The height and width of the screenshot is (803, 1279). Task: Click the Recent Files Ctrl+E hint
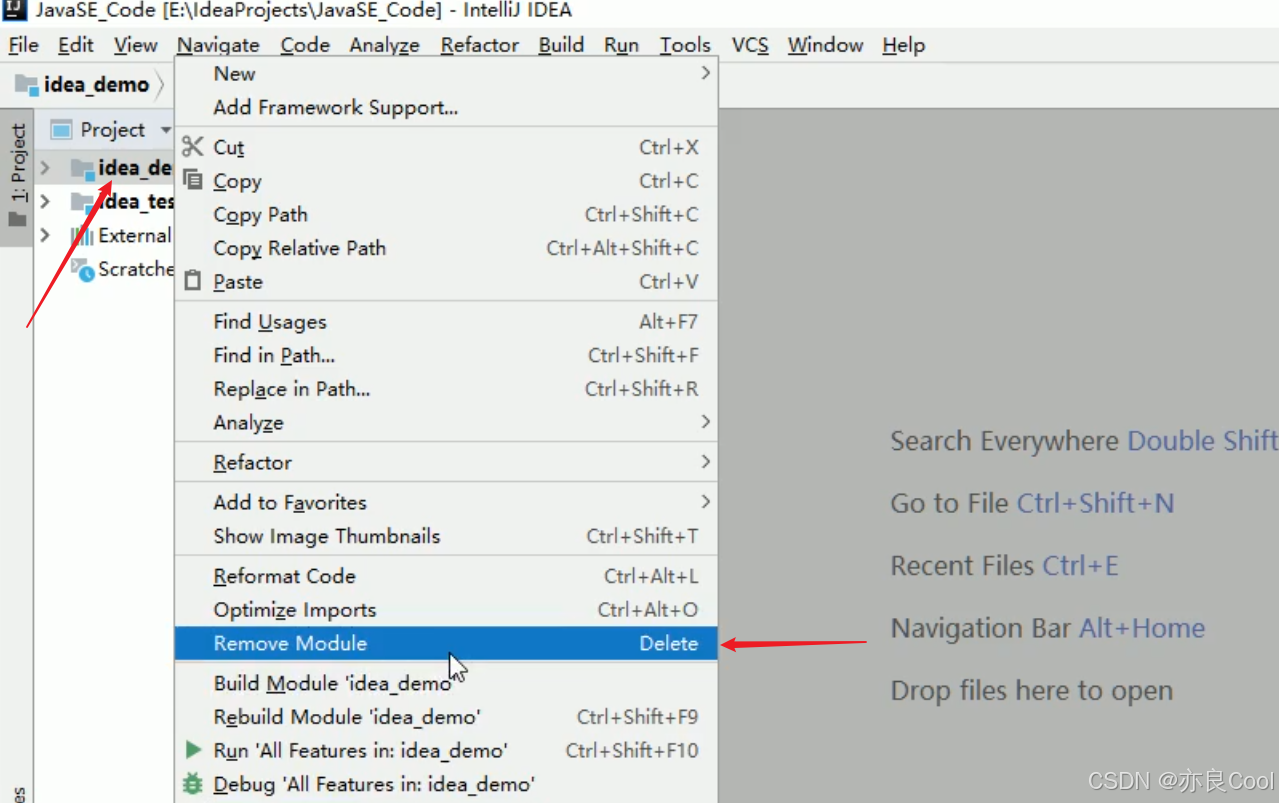(1004, 566)
